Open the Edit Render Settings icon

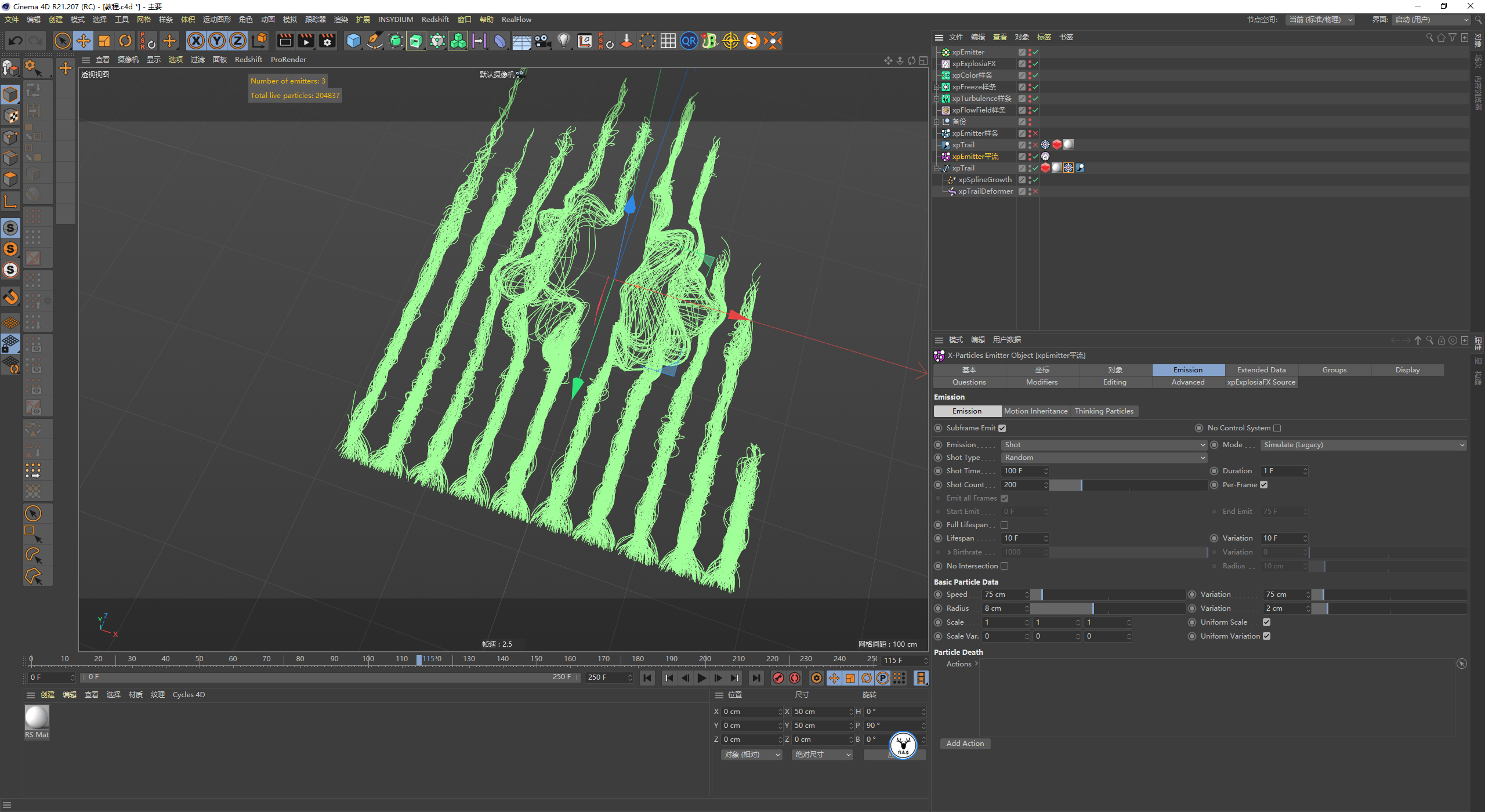[x=328, y=41]
